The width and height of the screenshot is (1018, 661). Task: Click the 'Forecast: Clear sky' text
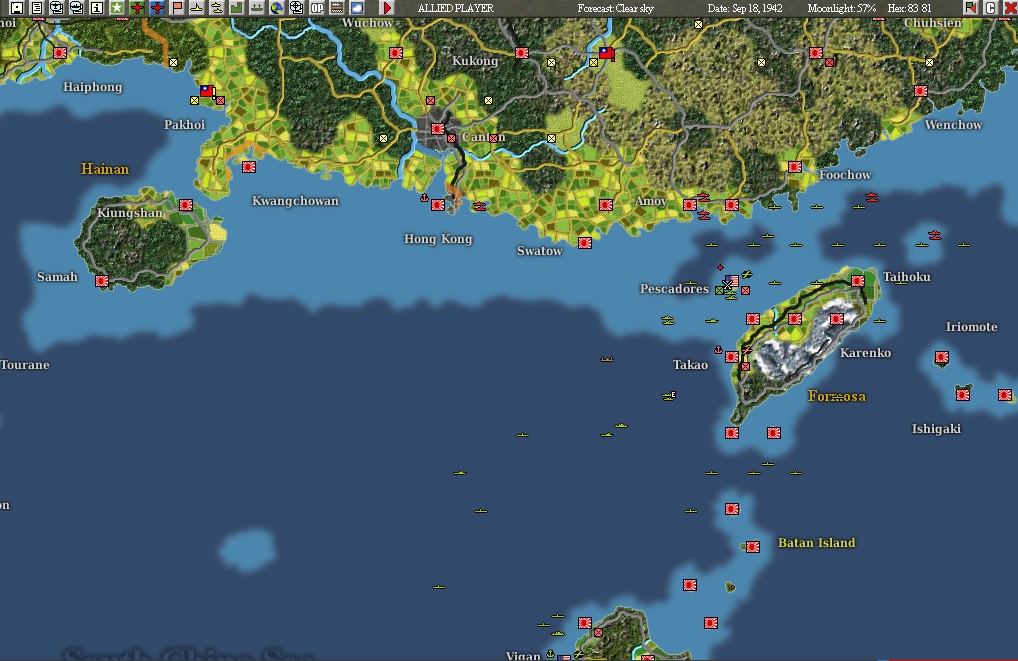point(615,8)
